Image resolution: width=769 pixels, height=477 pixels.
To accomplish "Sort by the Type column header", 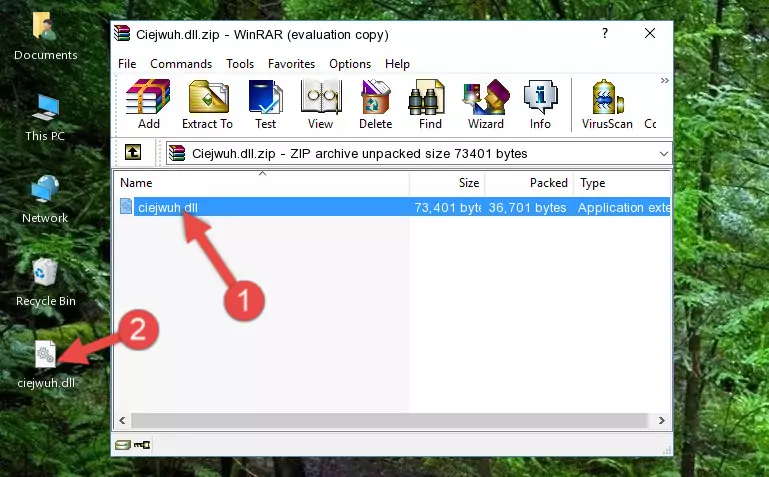I will (x=622, y=183).
